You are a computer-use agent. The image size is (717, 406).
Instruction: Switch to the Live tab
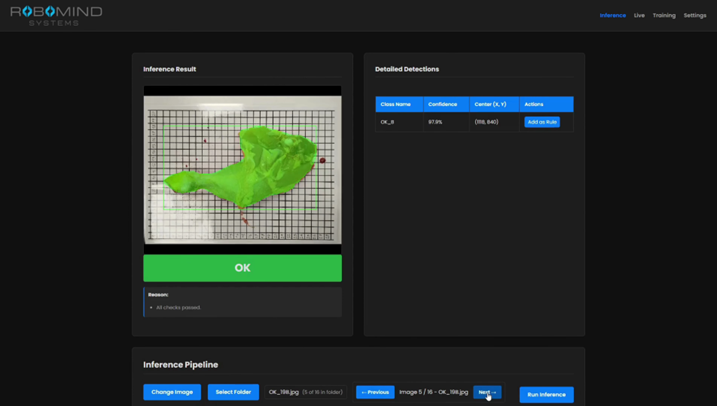click(x=639, y=16)
